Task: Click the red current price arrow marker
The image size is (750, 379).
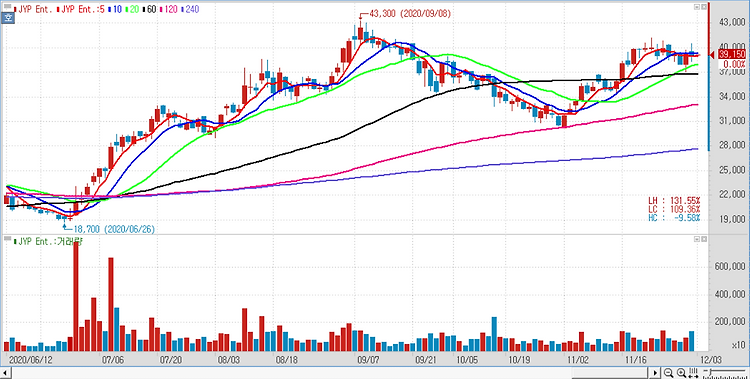Action: coord(712,56)
